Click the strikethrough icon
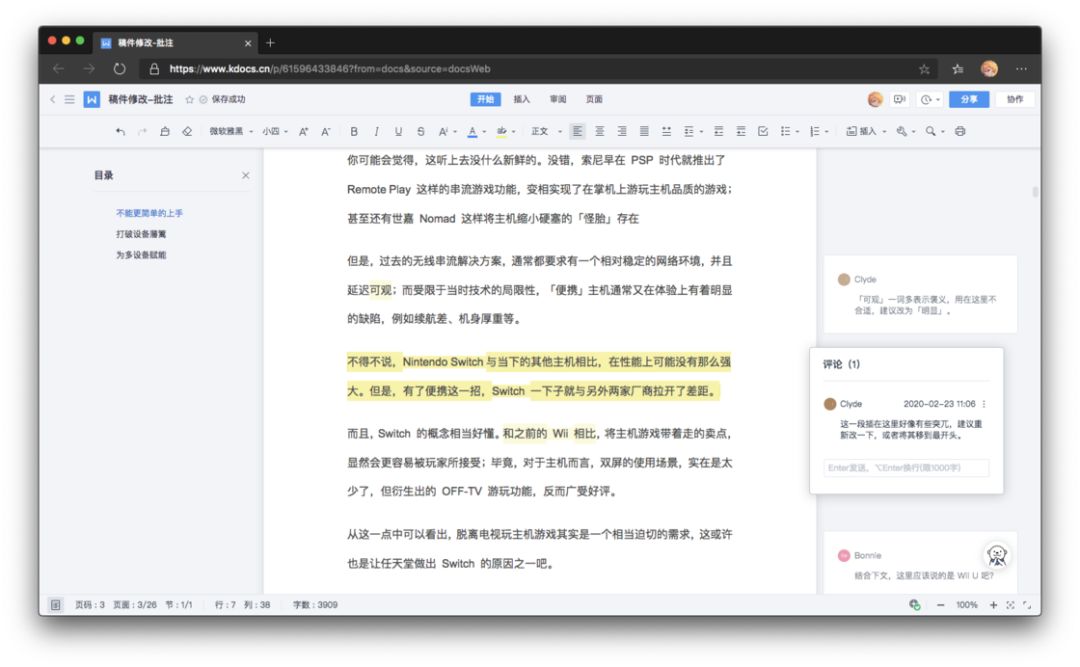 click(x=420, y=131)
